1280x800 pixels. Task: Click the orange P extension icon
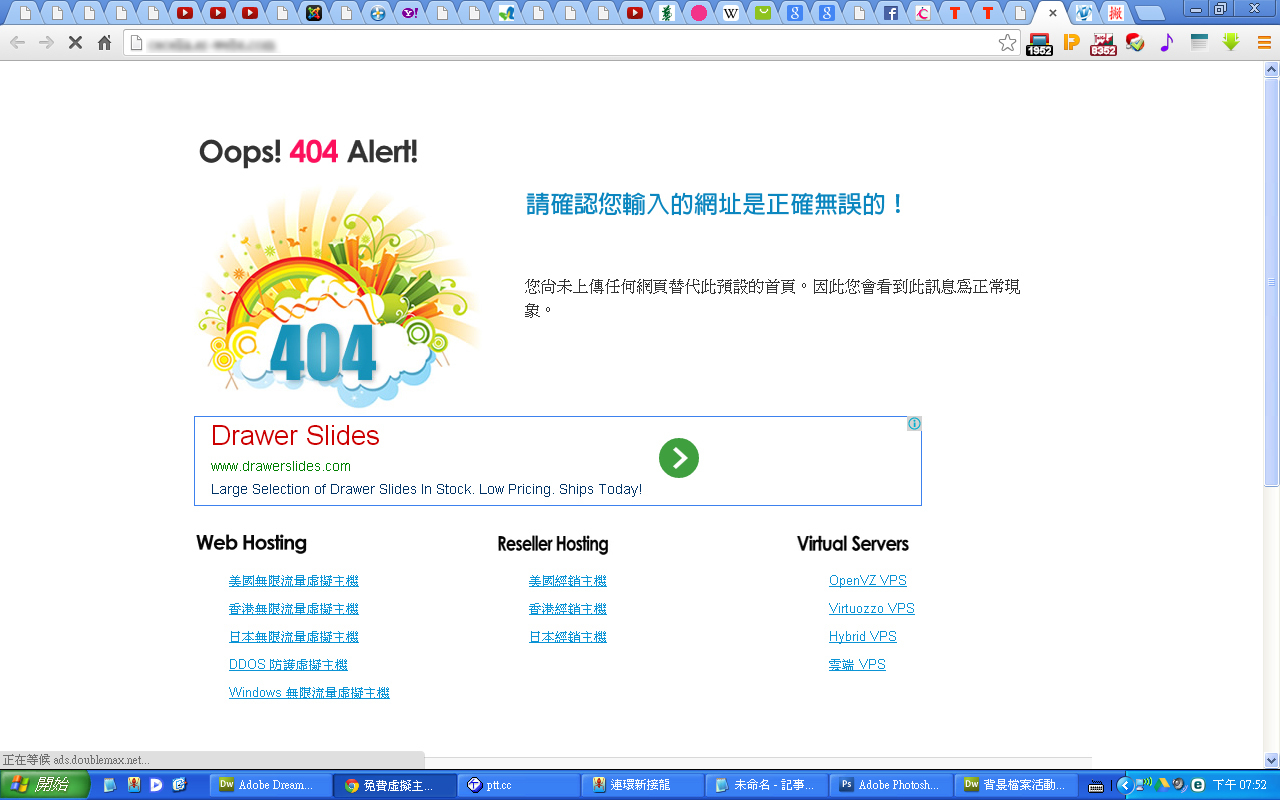(1071, 42)
